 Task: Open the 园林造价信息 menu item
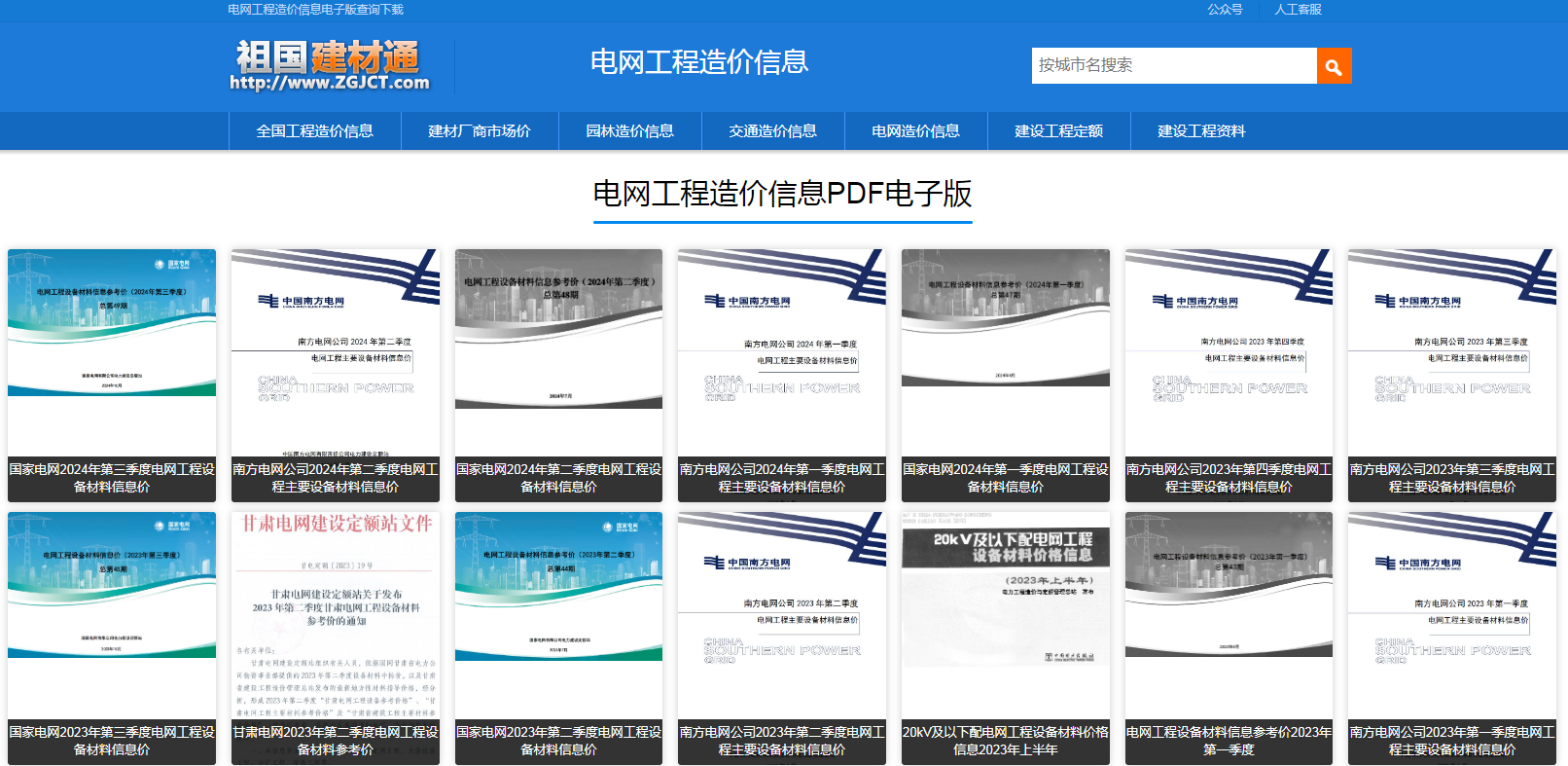pos(629,131)
